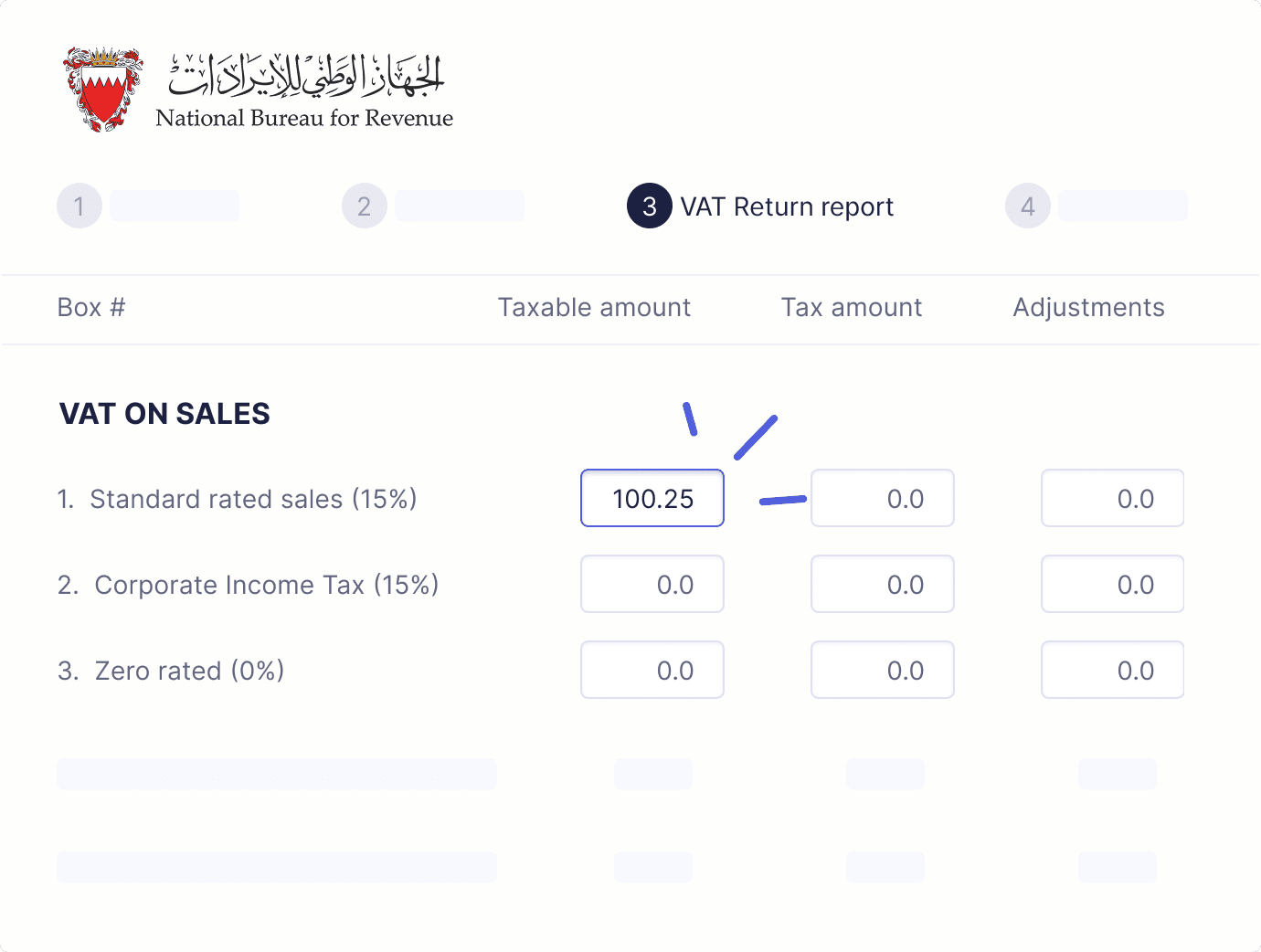Click the Tax amount column header
The height and width of the screenshot is (952, 1261).
pyautogui.click(x=852, y=308)
